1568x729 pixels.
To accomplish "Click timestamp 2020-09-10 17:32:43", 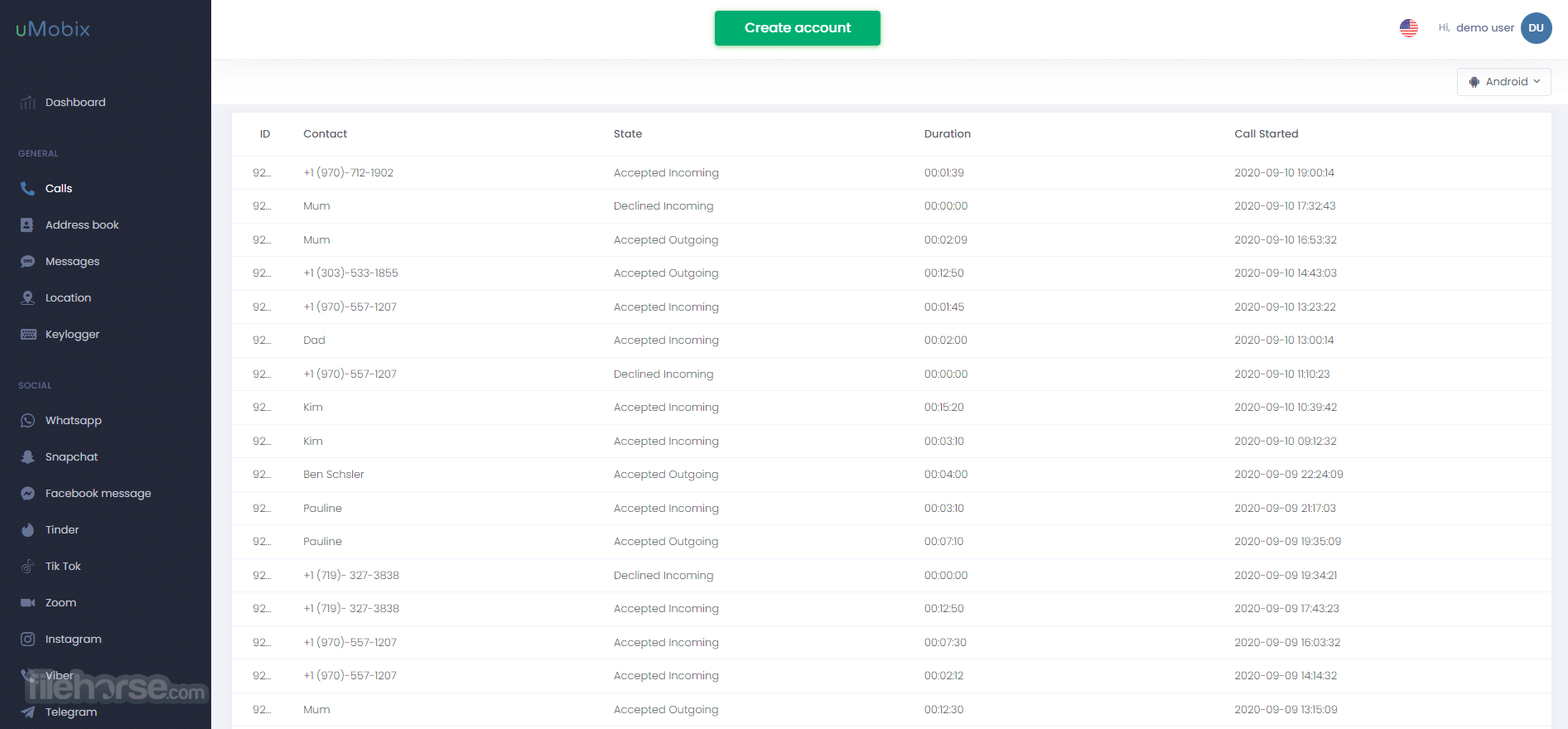I will (1285, 205).
